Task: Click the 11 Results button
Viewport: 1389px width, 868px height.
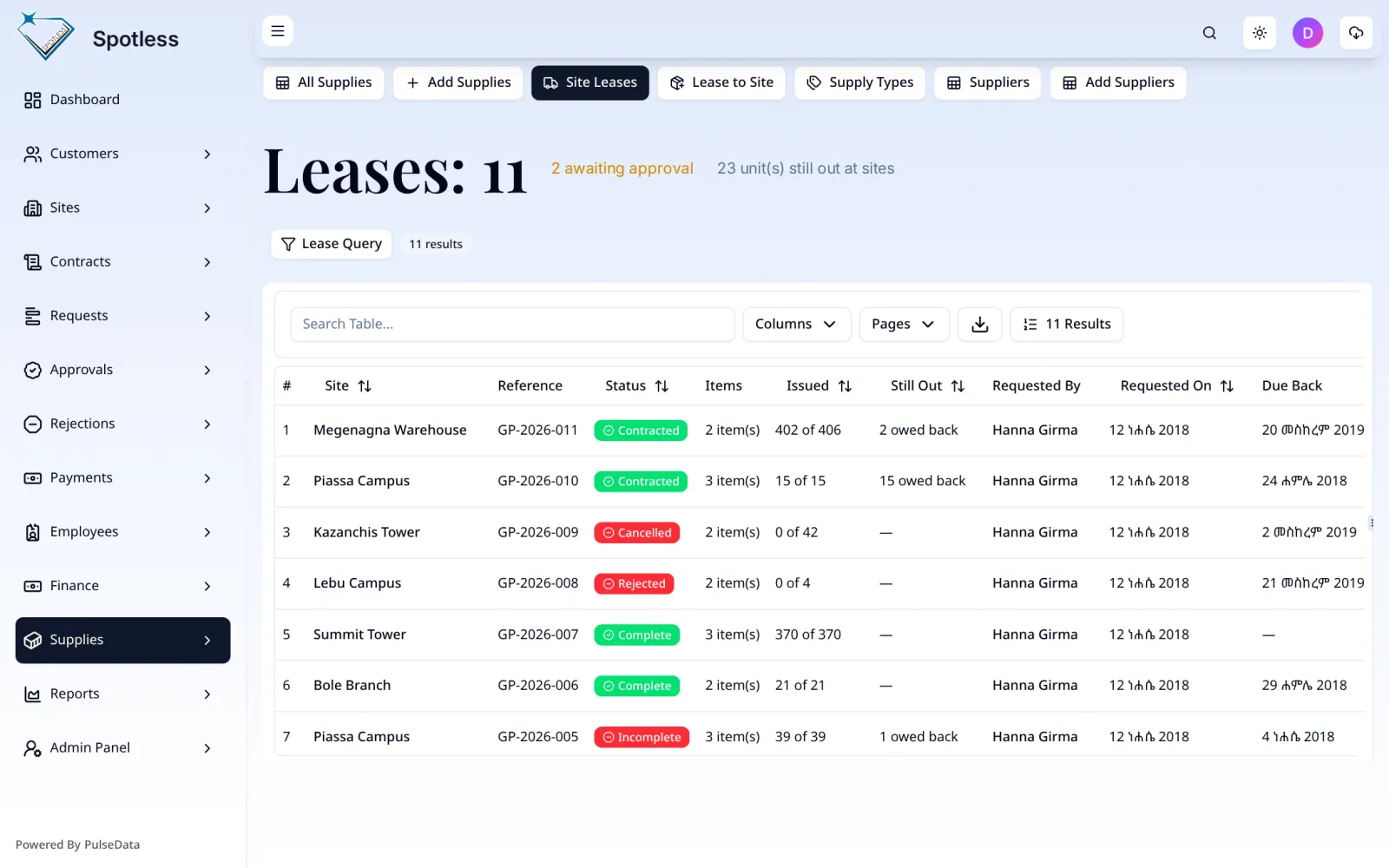Action: point(1067,324)
